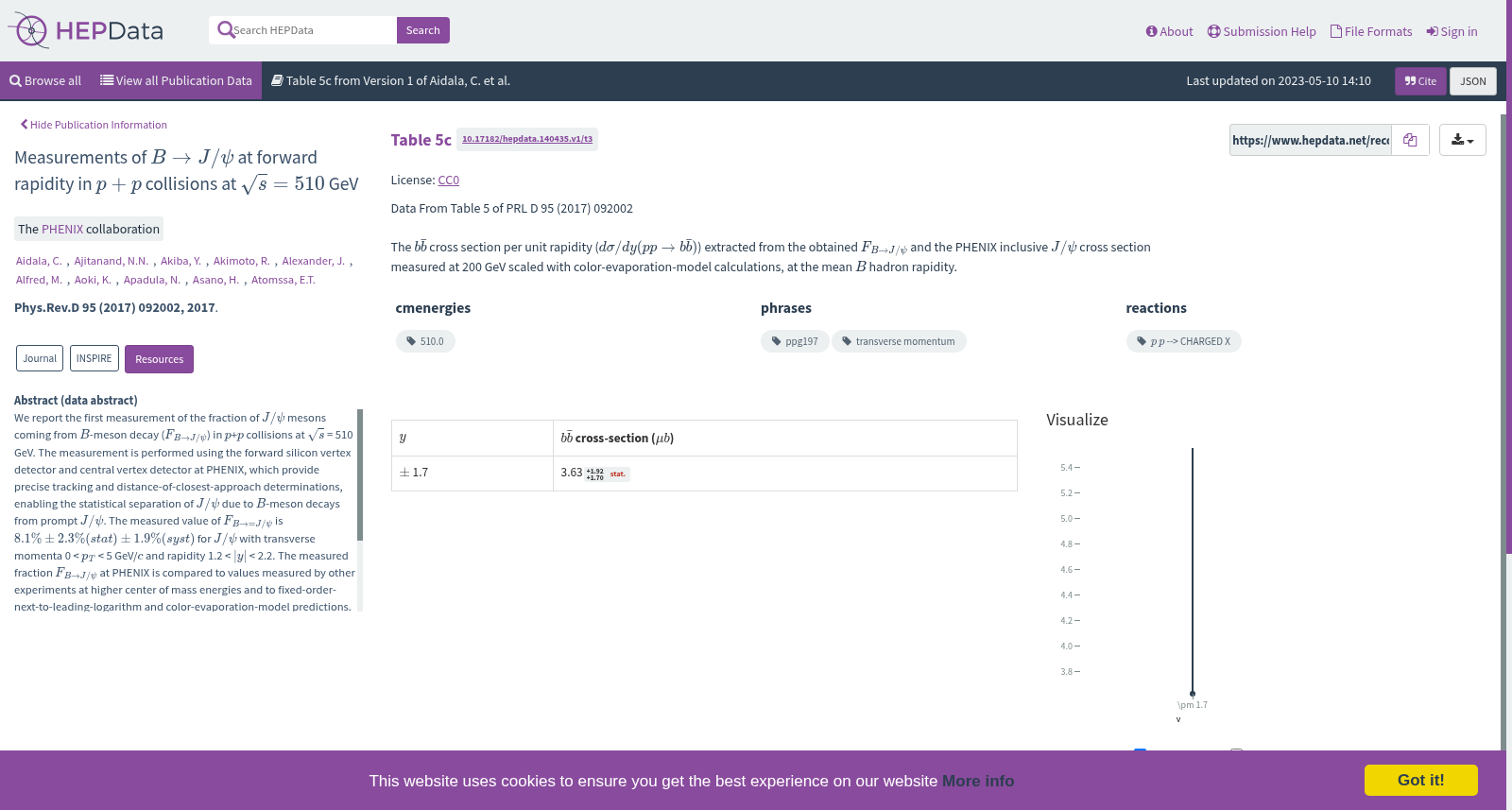Click the red stat. error label
The image size is (1512, 810).
pos(618,474)
